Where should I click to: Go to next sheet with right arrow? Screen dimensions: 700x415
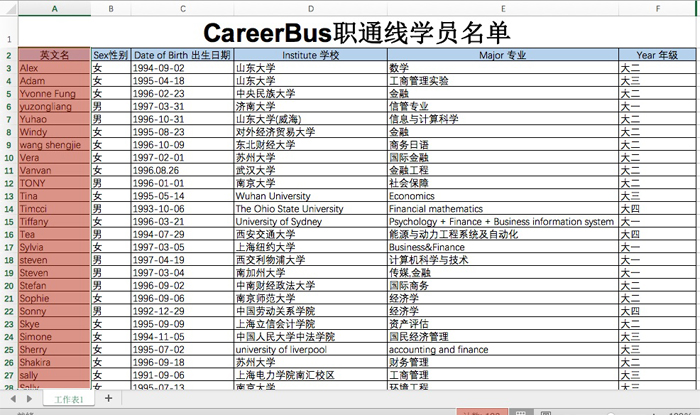tap(29, 398)
